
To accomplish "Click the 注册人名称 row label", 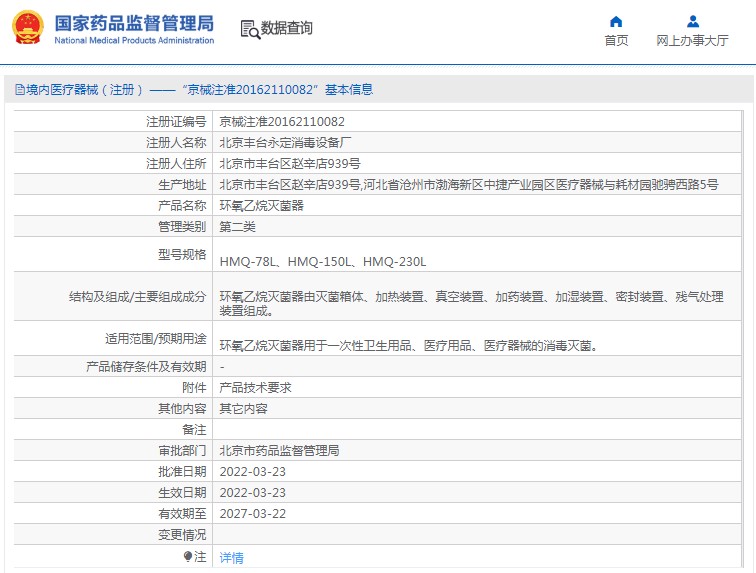I will tap(176, 143).
